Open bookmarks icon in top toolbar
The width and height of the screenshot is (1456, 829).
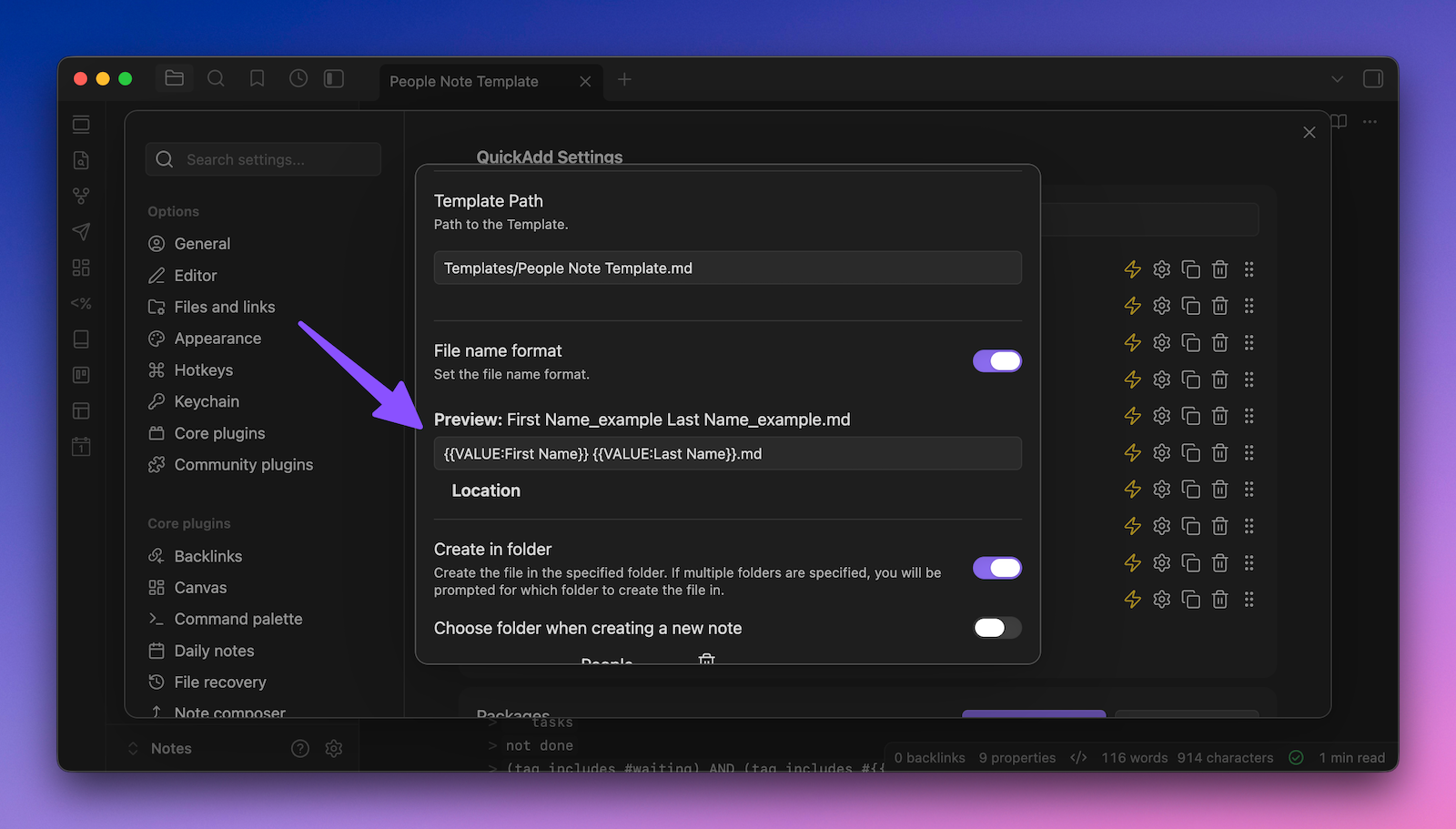[x=258, y=79]
